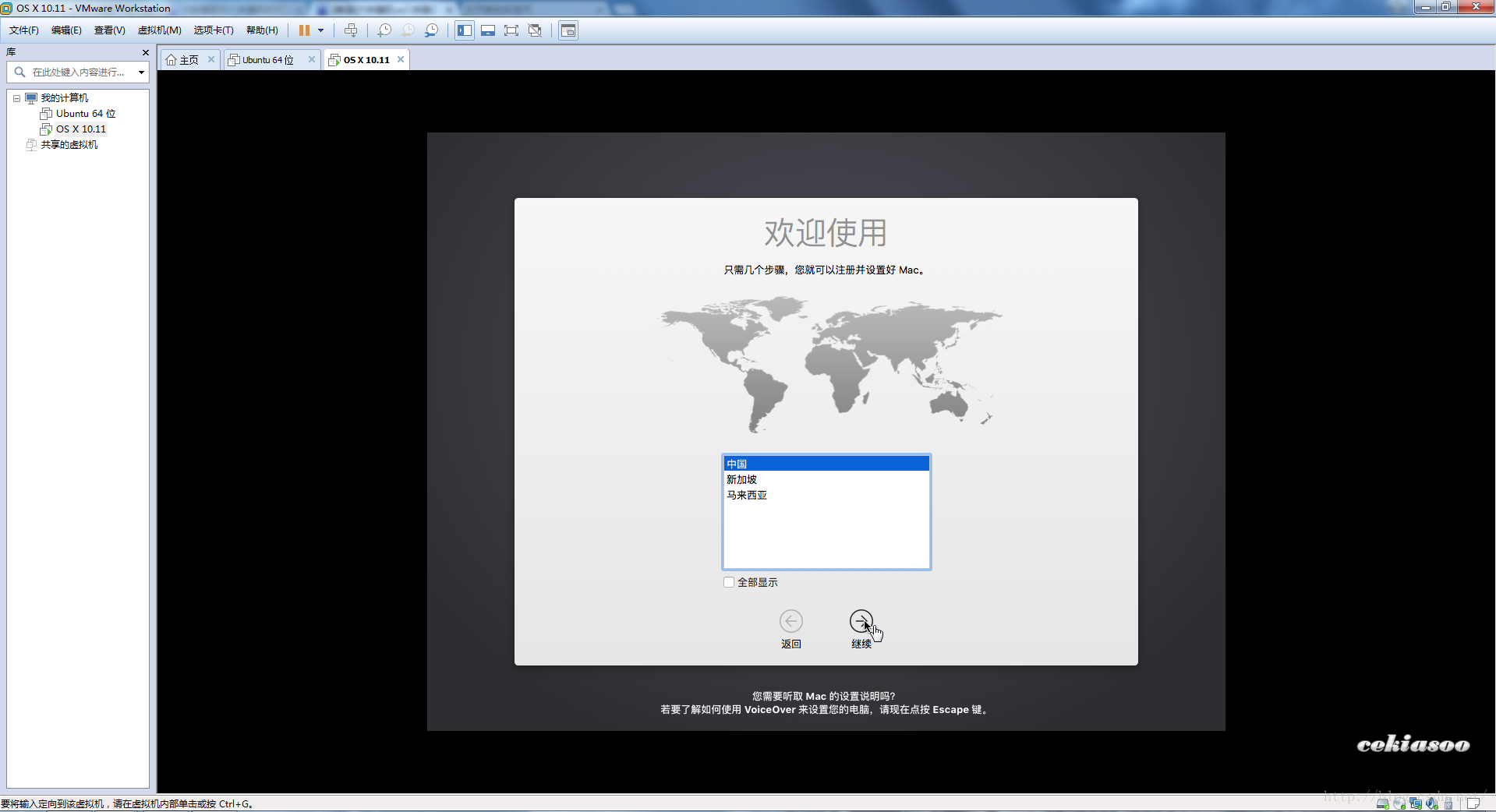Image resolution: width=1496 pixels, height=812 pixels.
Task: Close the 库 library panel
Action: pos(145,52)
